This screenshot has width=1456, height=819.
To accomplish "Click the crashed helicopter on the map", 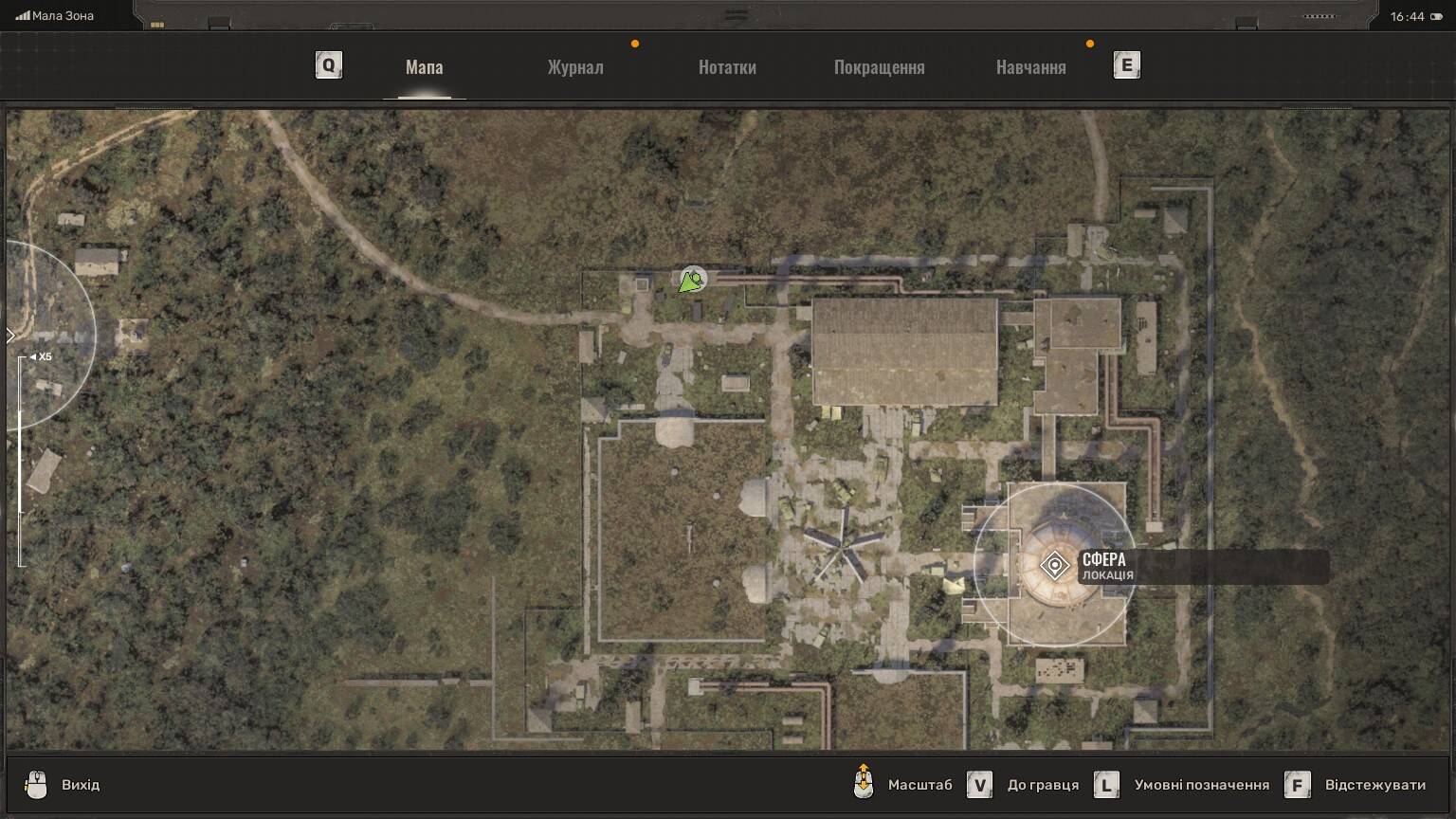I will pos(842,547).
